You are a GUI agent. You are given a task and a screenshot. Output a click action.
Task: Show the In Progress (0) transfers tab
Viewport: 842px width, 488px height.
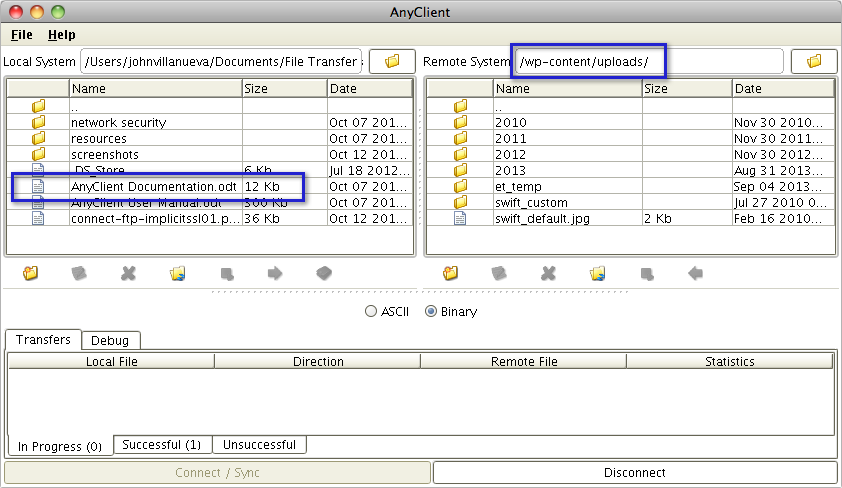[60, 446]
